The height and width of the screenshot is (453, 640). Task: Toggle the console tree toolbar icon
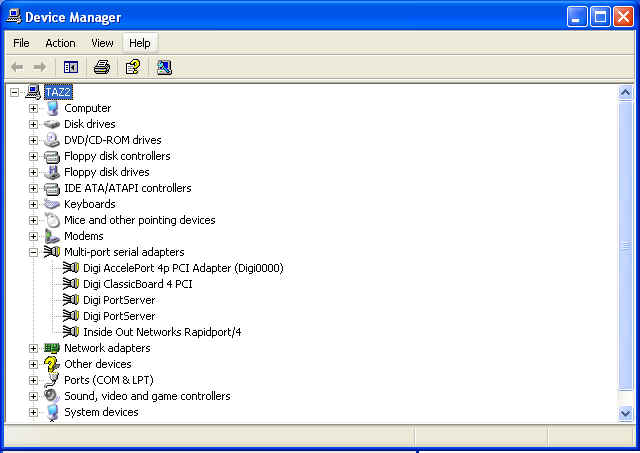point(71,67)
